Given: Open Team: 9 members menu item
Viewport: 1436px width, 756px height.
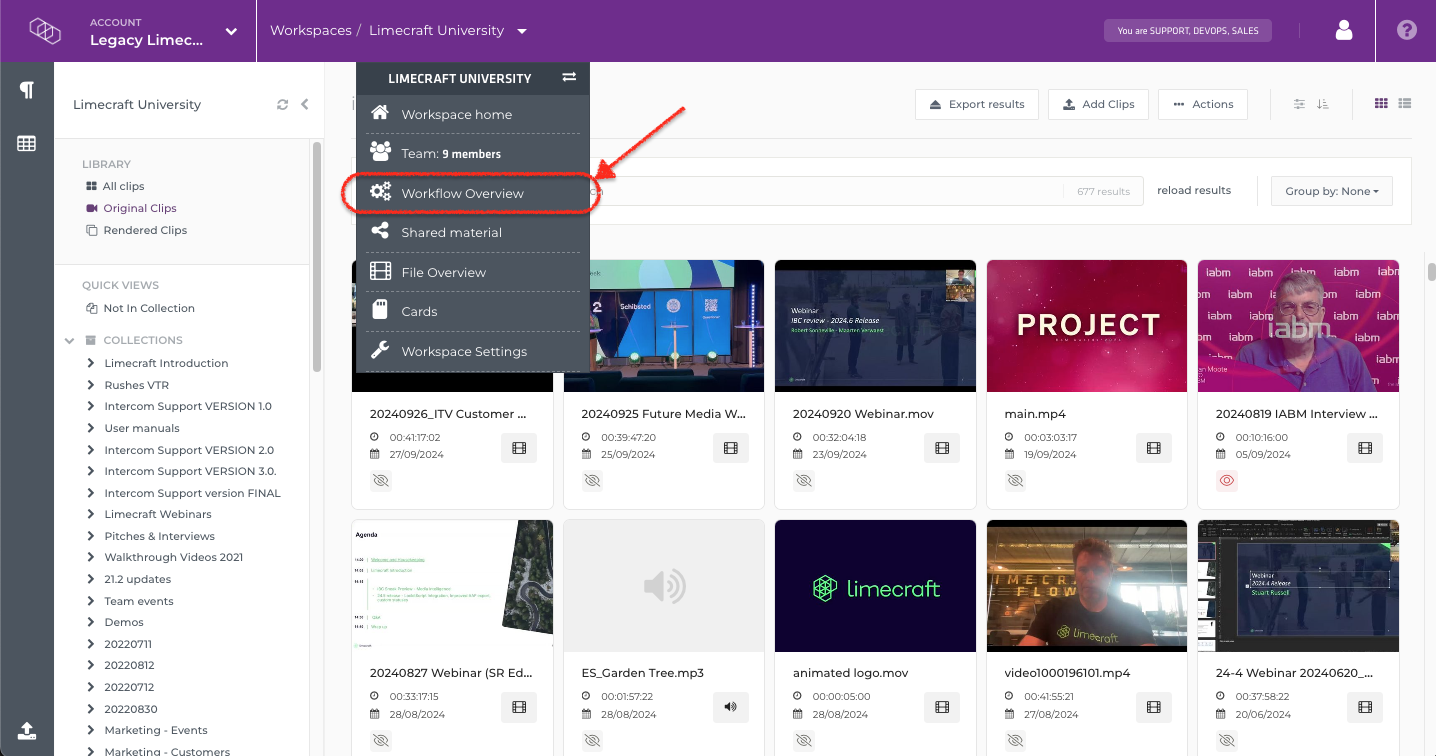Looking at the screenshot, I should coord(473,154).
